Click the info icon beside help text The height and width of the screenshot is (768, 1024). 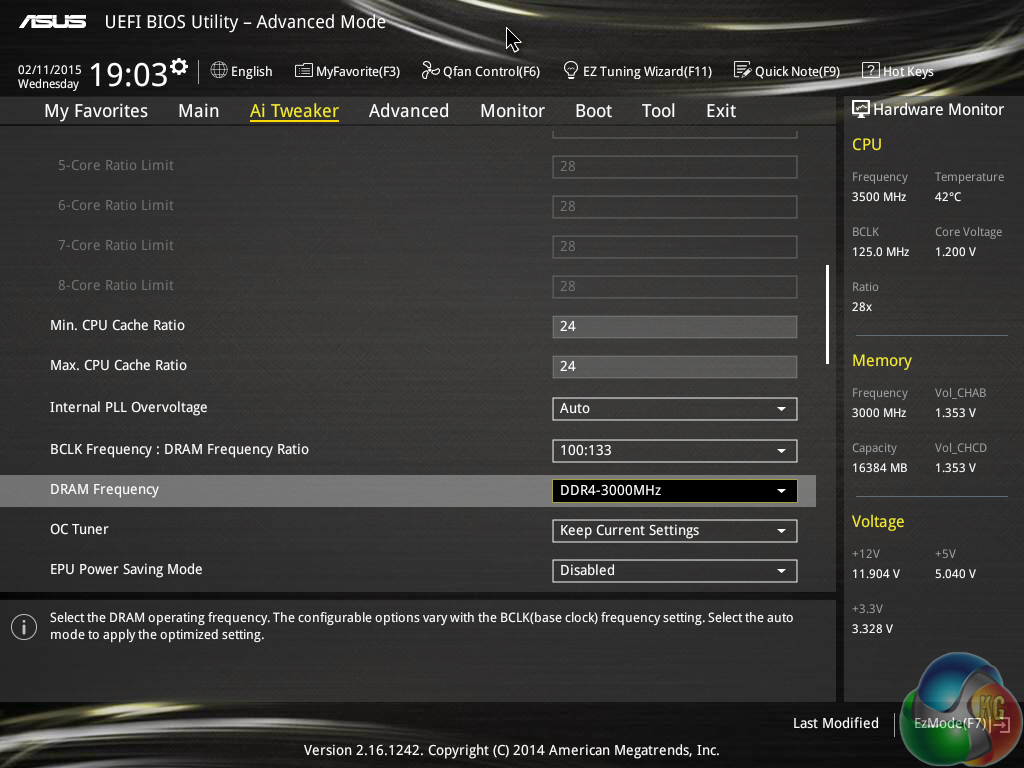click(x=24, y=627)
